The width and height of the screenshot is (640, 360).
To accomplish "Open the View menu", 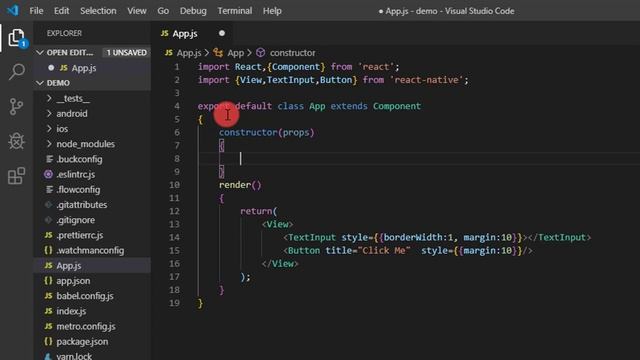I will coord(137,11).
